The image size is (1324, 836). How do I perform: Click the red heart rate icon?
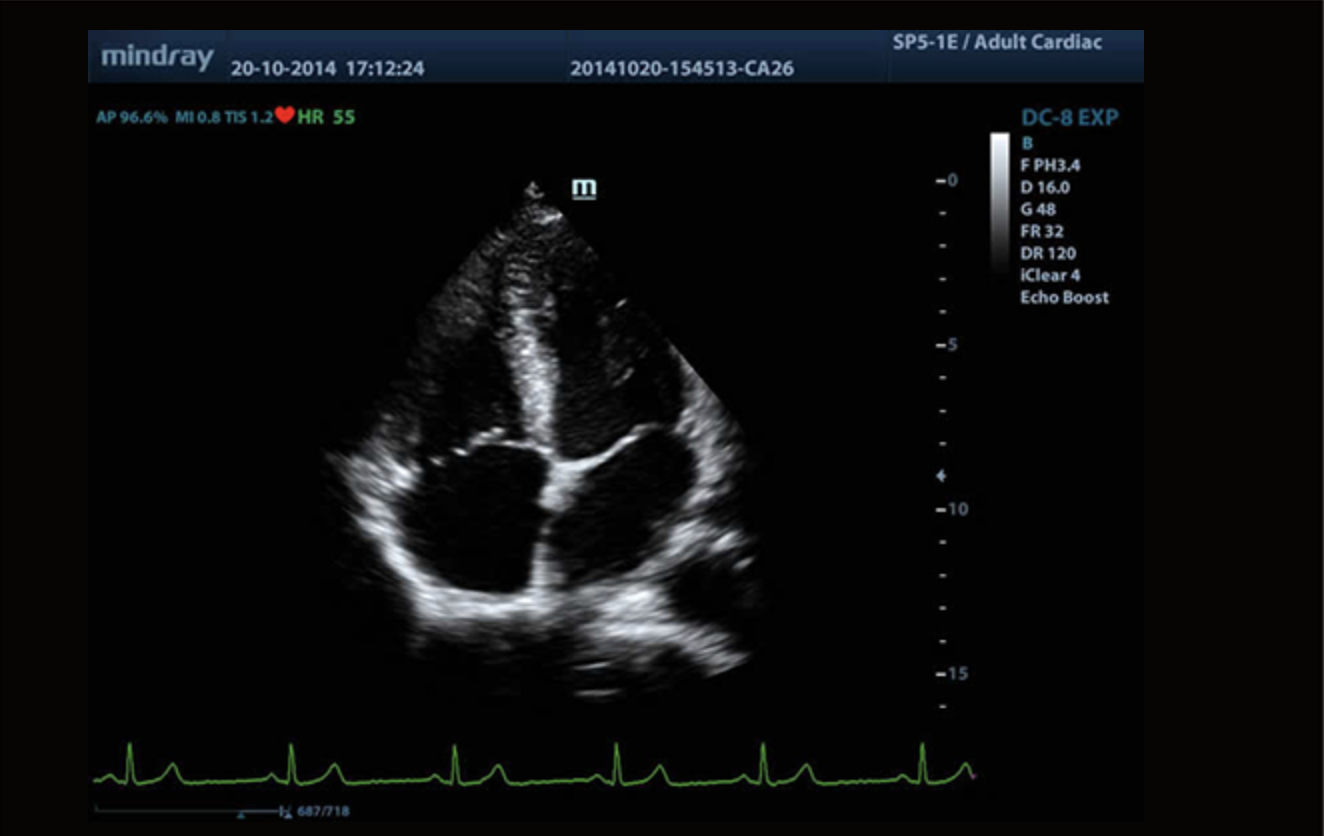[x=285, y=116]
